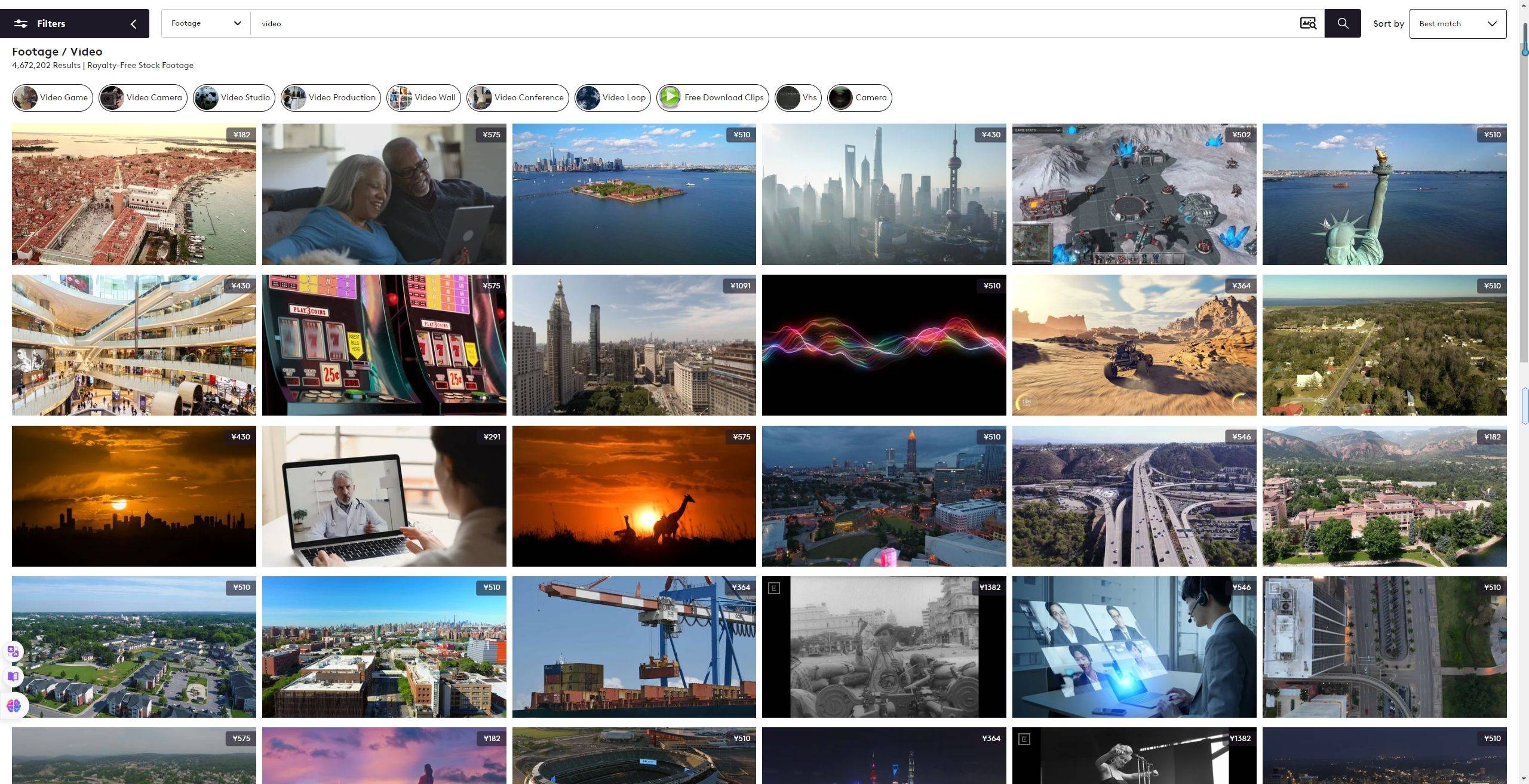Image resolution: width=1529 pixels, height=784 pixels.
Task: Click the magnifier search button
Action: [x=1343, y=23]
